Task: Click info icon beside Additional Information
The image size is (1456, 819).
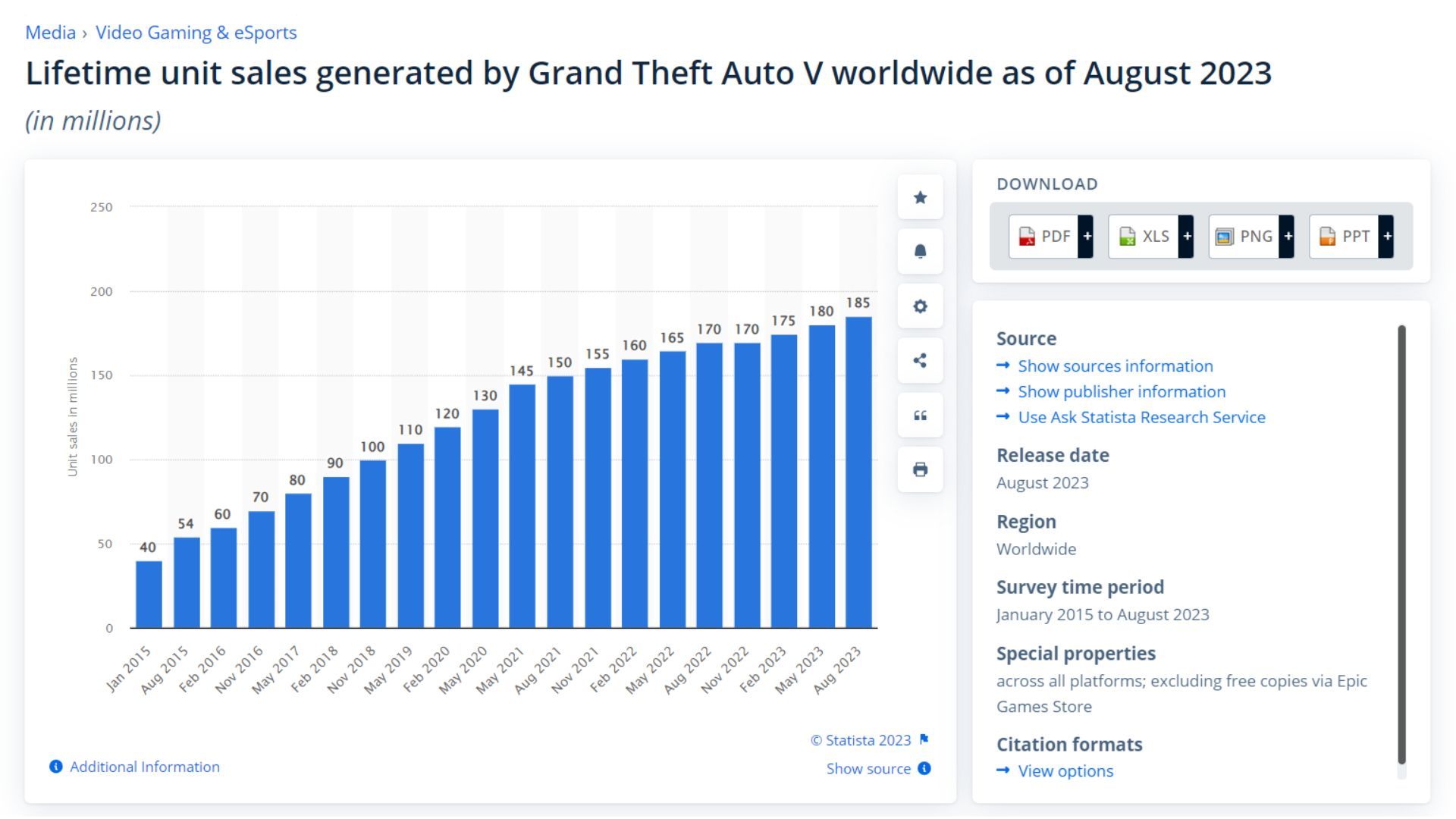Action: (x=55, y=767)
